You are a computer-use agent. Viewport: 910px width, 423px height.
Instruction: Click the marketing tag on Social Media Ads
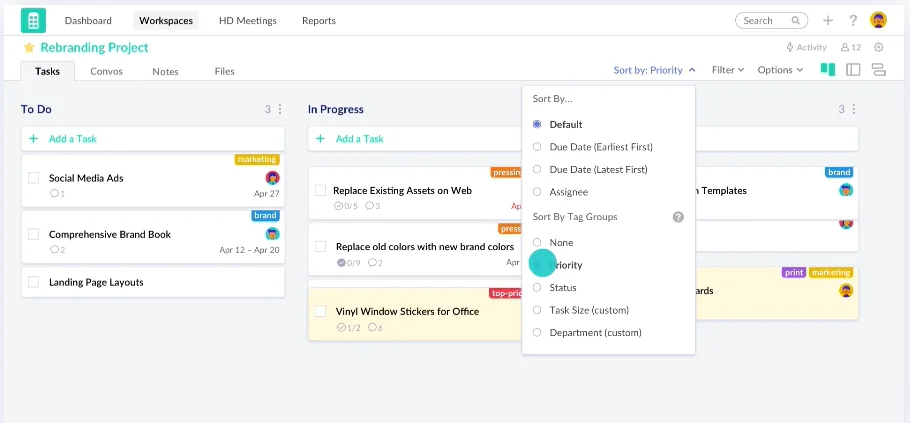click(257, 159)
